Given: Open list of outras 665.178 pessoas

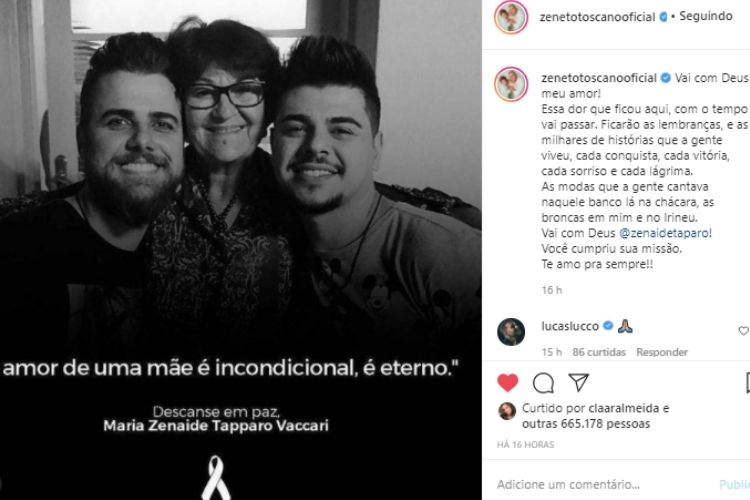Looking at the screenshot, I should pos(586,424).
